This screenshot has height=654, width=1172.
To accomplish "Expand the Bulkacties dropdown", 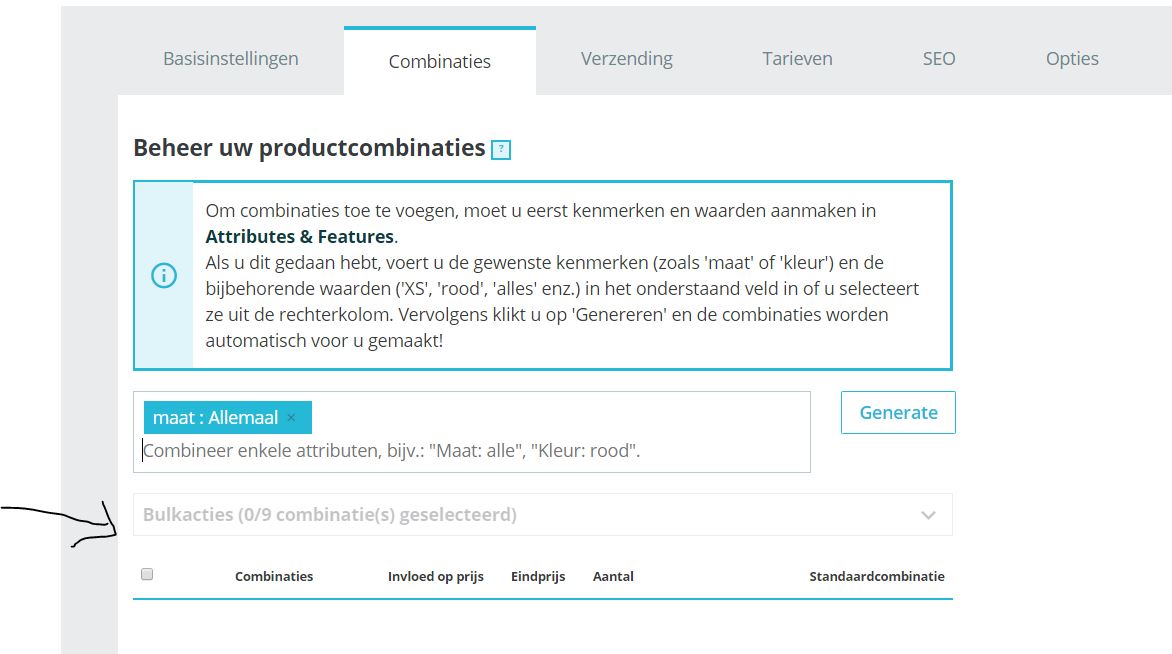I will pyautogui.click(x=928, y=515).
